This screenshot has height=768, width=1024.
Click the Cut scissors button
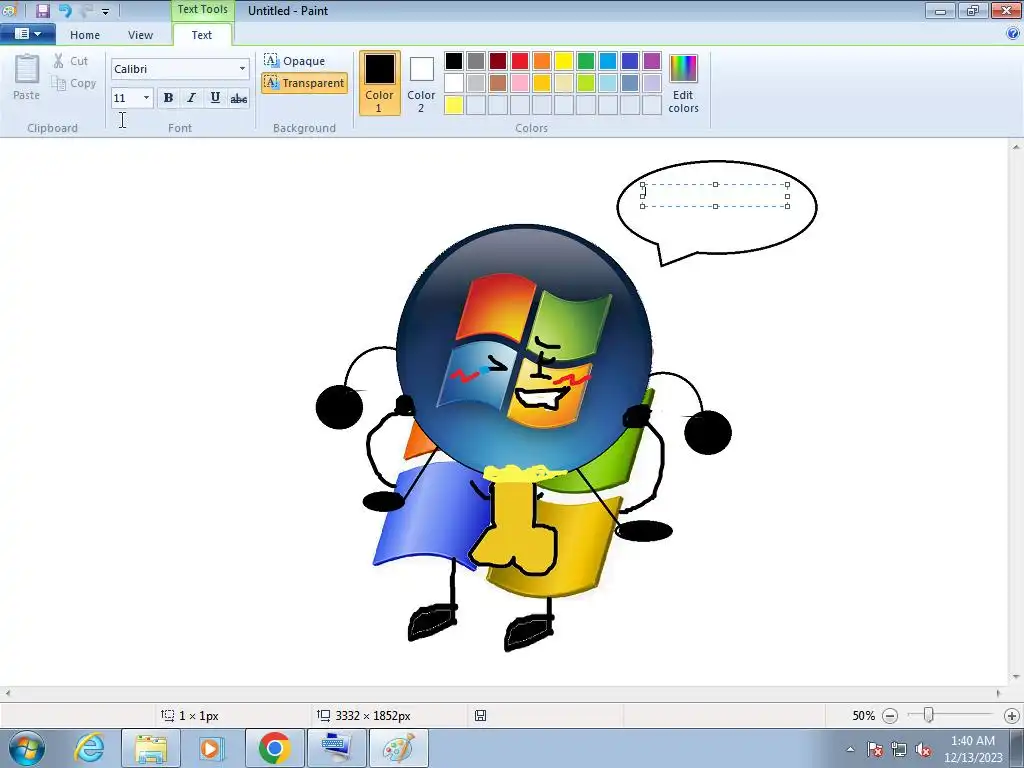(x=71, y=61)
